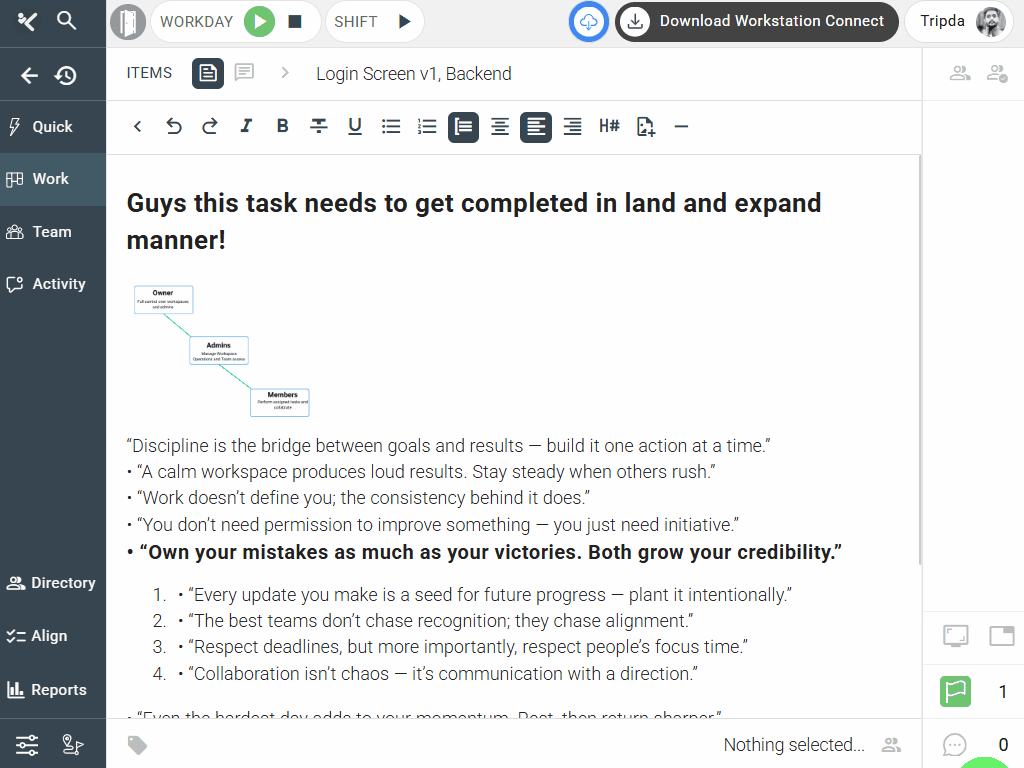Apply strikethrough formatting from toolbar
The image size is (1024, 768).
point(319,126)
